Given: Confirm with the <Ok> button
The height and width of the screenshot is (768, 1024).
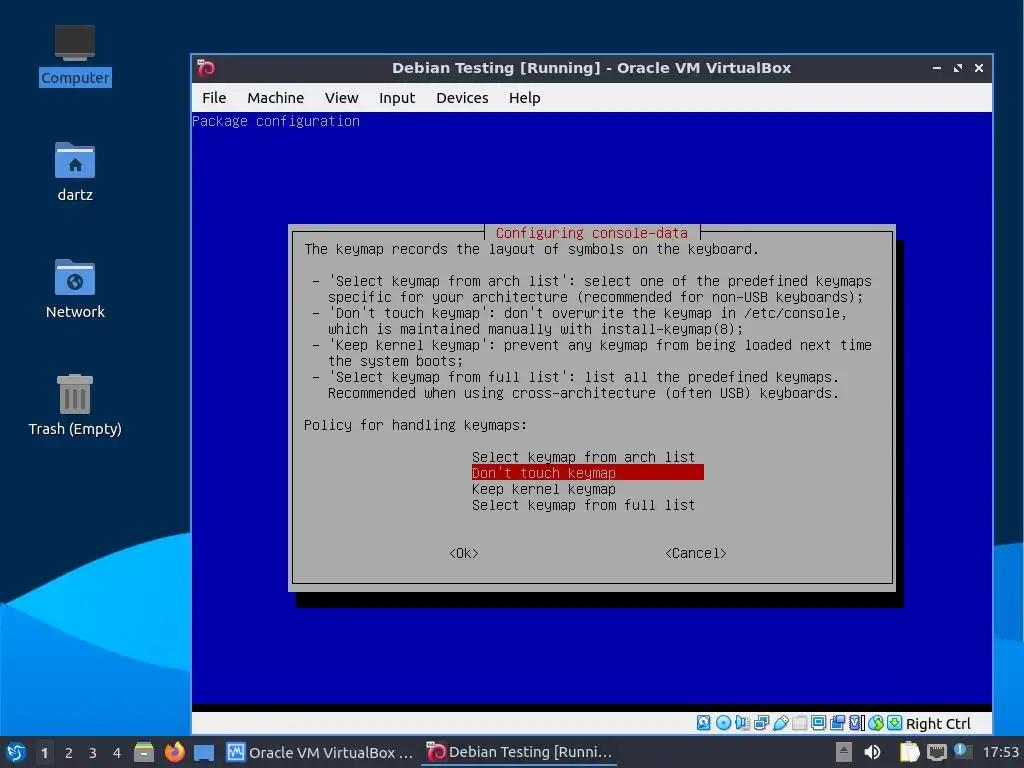Looking at the screenshot, I should coord(464,553).
